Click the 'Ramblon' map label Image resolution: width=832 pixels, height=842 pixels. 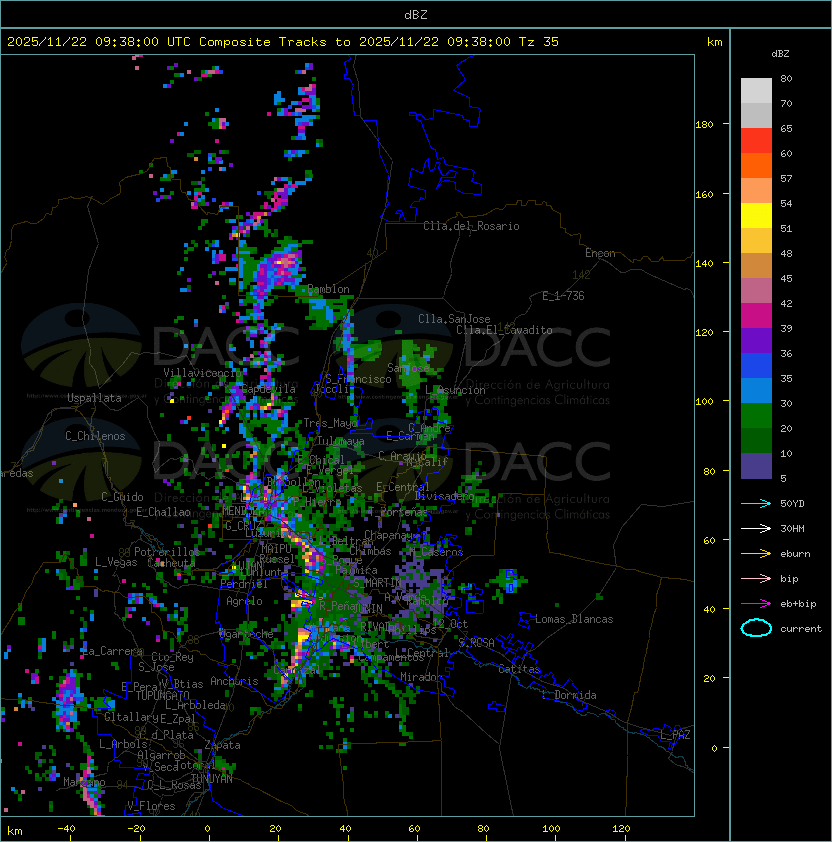click(x=328, y=289)
